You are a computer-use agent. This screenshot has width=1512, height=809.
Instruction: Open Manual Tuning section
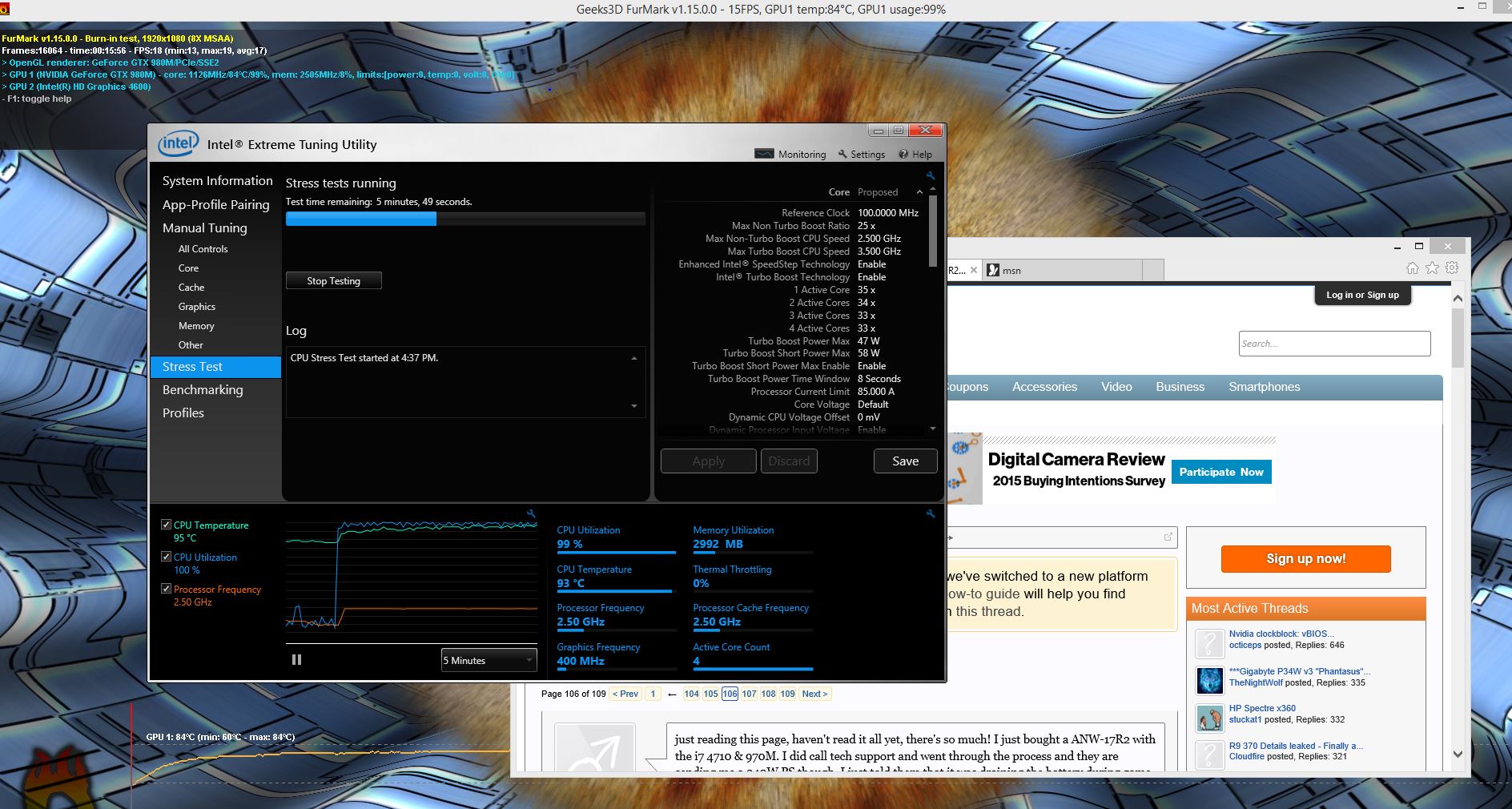pos(204,227)
